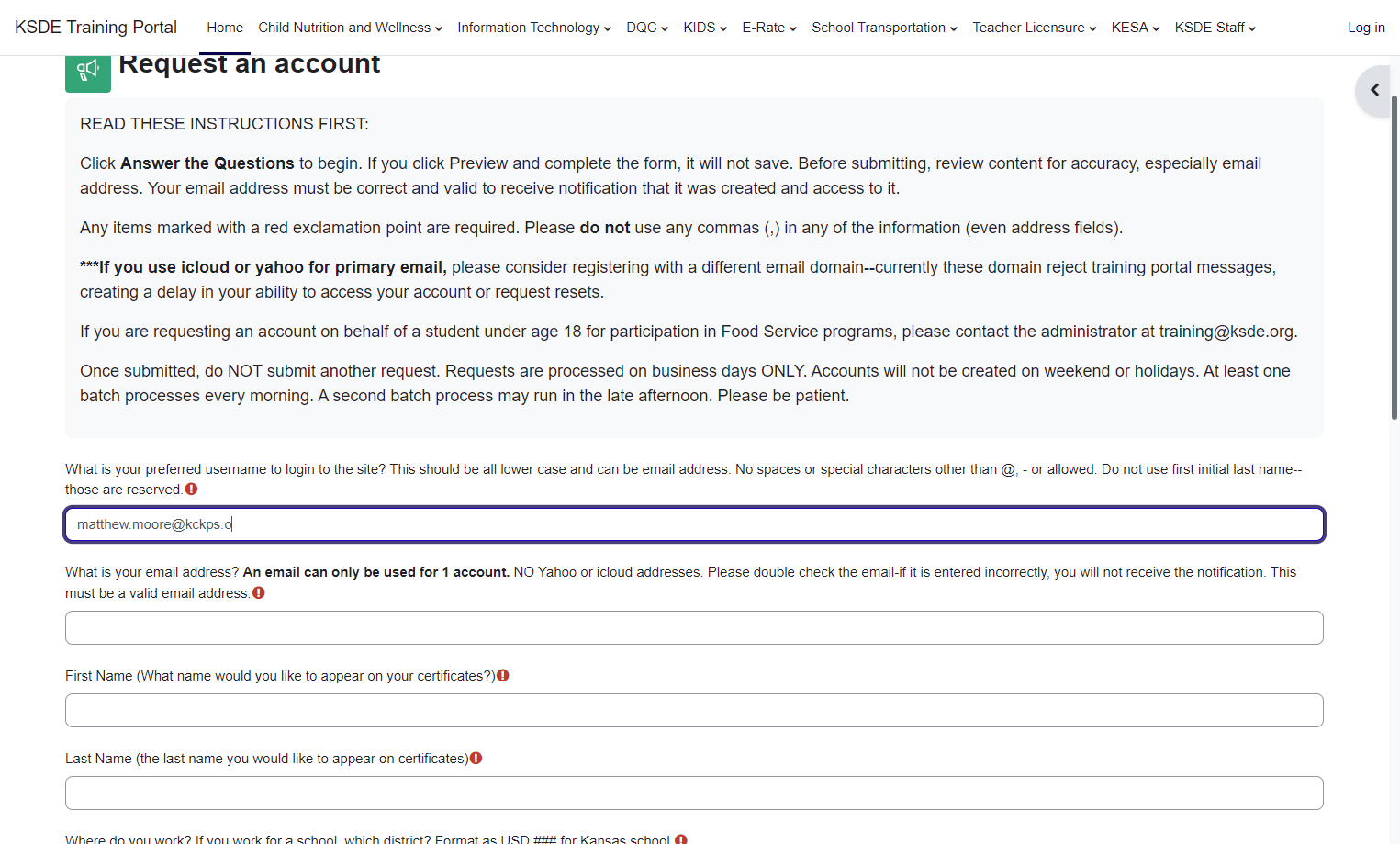Expand the KSDE Staff menu
This screenshot has height=844, width=1400.
(1215, 28)
